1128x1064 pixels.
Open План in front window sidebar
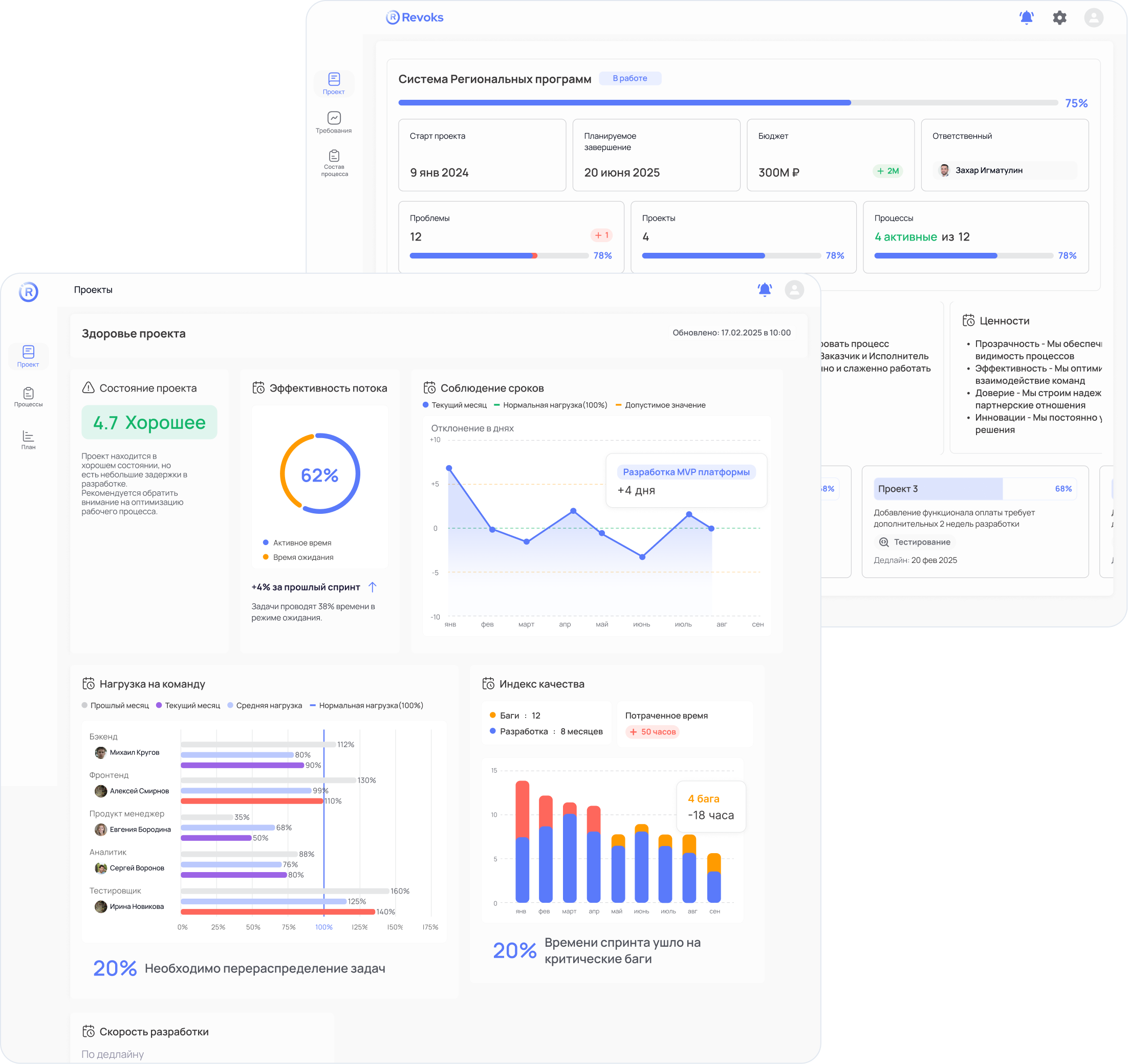click(28, 440)
